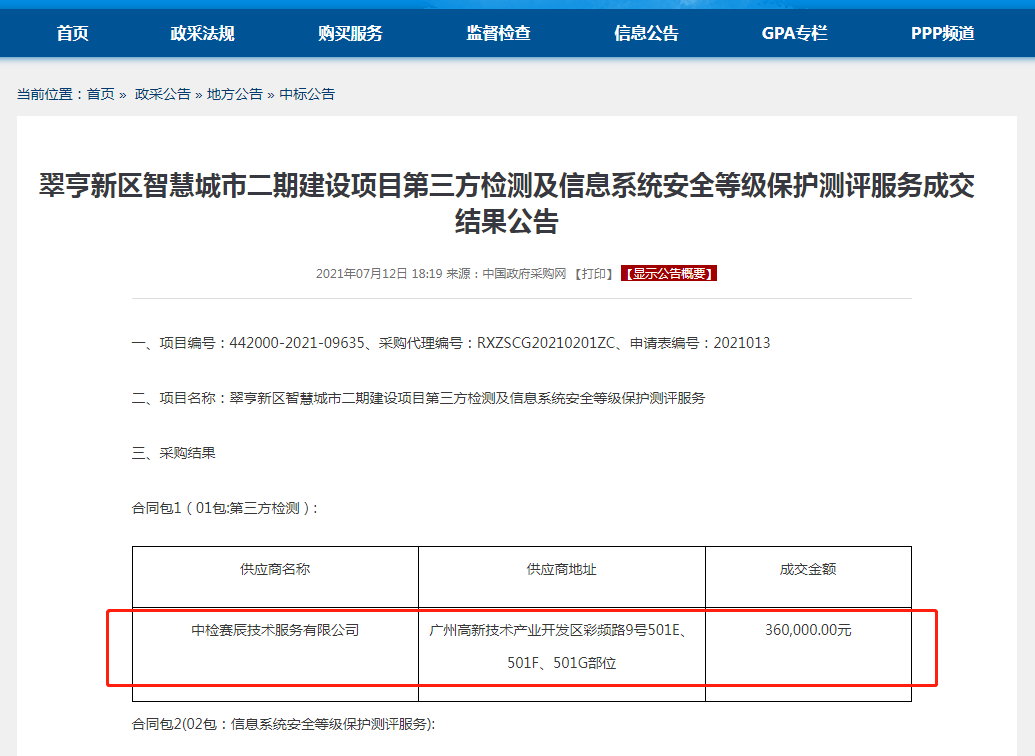Click the 合同包2(02包 label line
Viewport: 1035px width, 756px height.
[284, 724]
